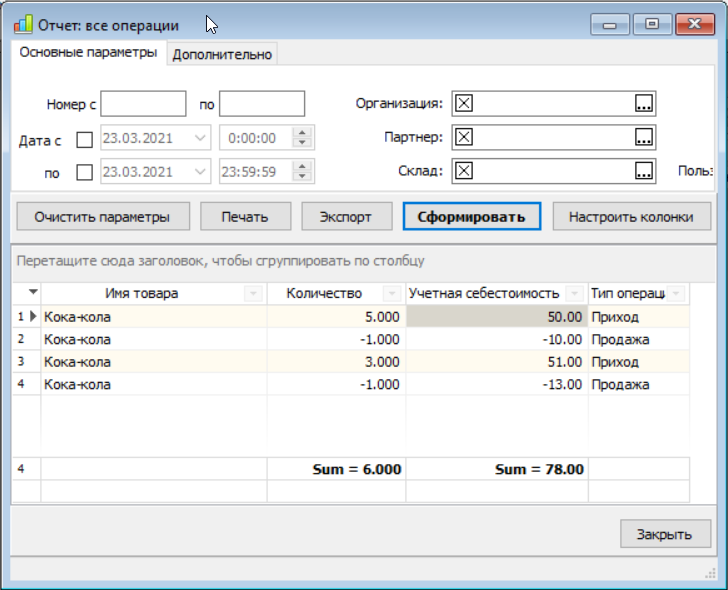The width and height of the screenshot is (728, 590).
Task: Click the report chart icon in title bar
Action: point(23,25)
